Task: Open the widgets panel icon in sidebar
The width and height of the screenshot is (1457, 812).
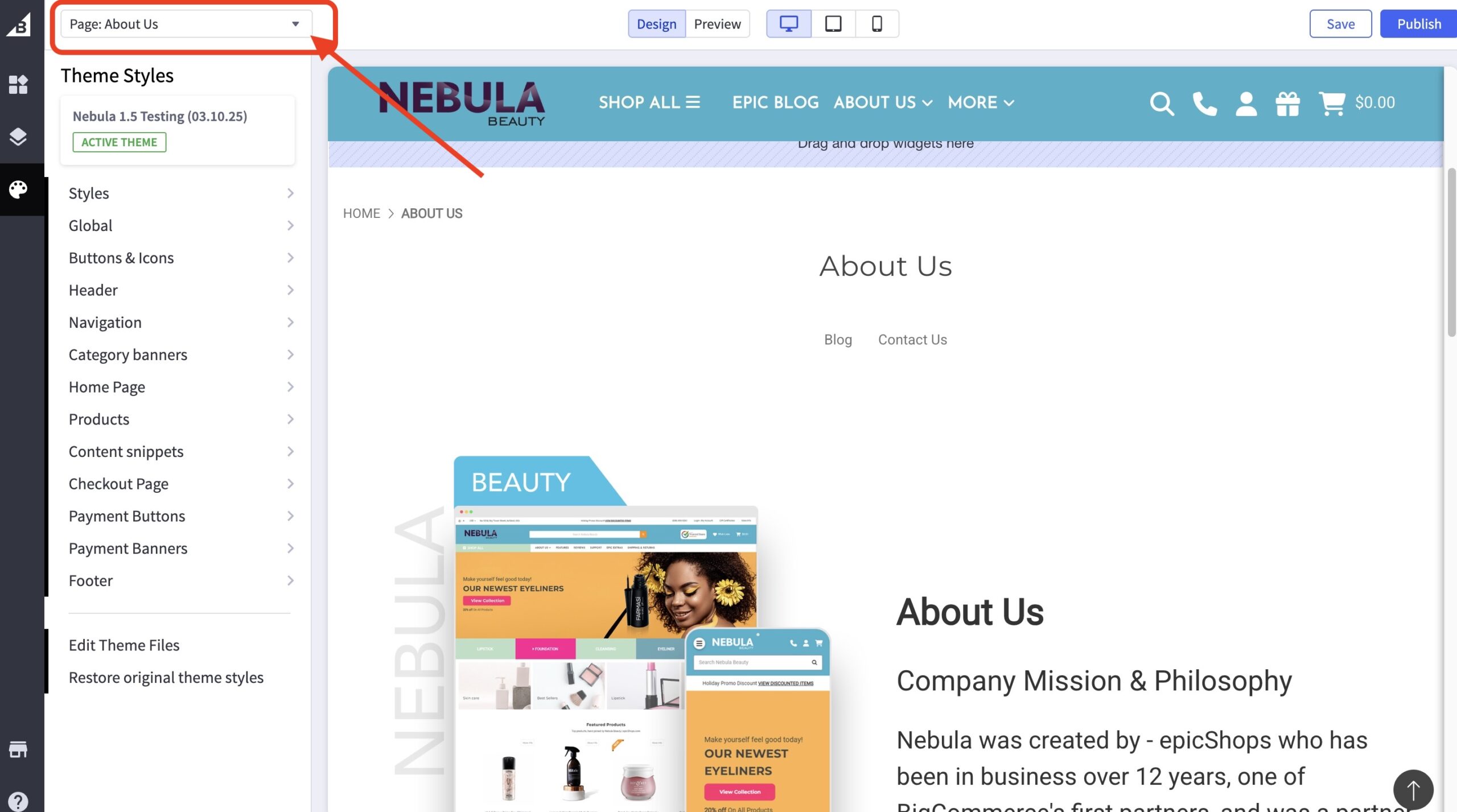Action: pos(18,84)
